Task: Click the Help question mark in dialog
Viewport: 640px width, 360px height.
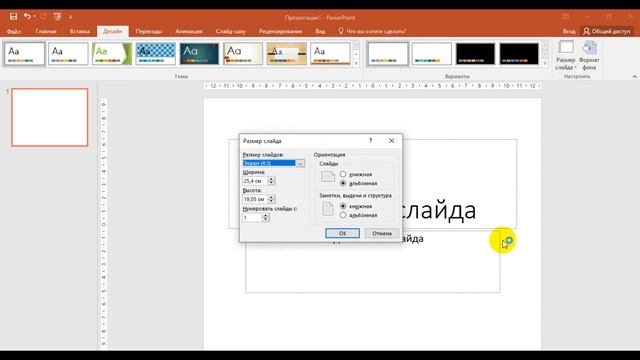Action: (x=371, y=140)
